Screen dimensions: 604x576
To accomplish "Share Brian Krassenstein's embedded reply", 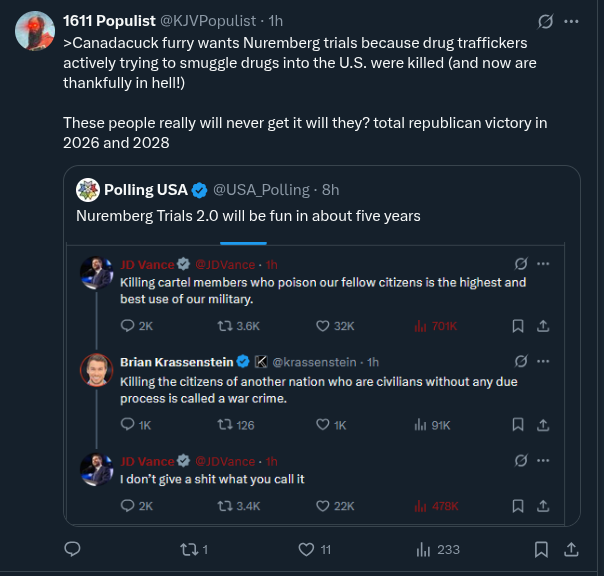I will pos(543,424).
